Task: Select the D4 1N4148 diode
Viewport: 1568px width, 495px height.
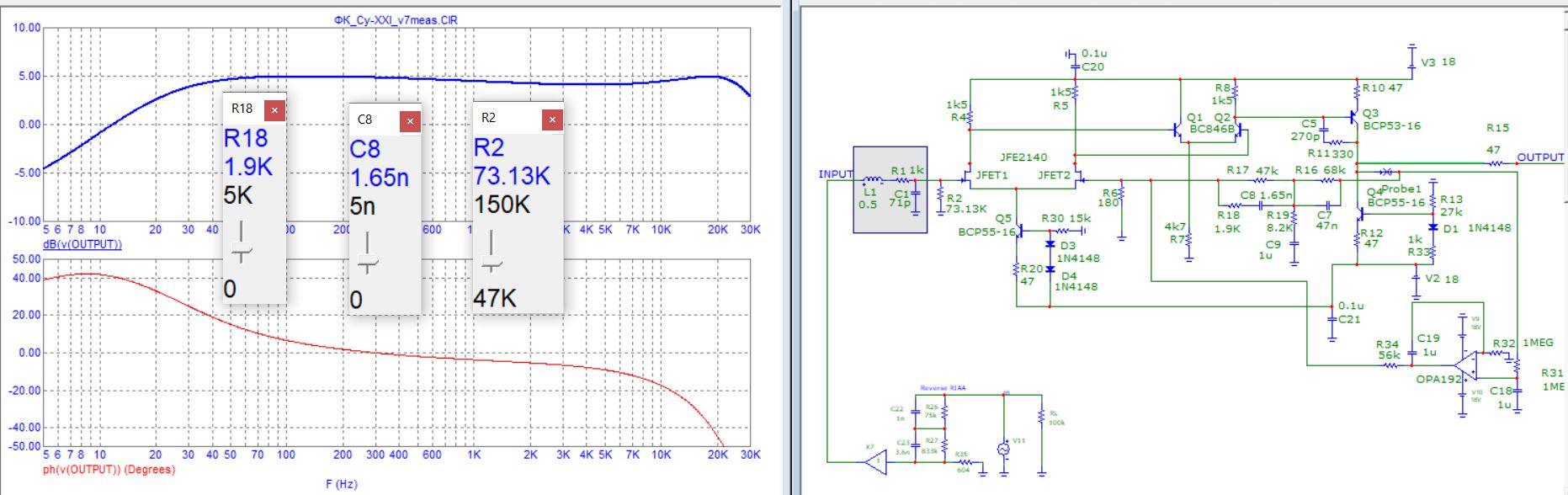Action: tap(1050, 269)
